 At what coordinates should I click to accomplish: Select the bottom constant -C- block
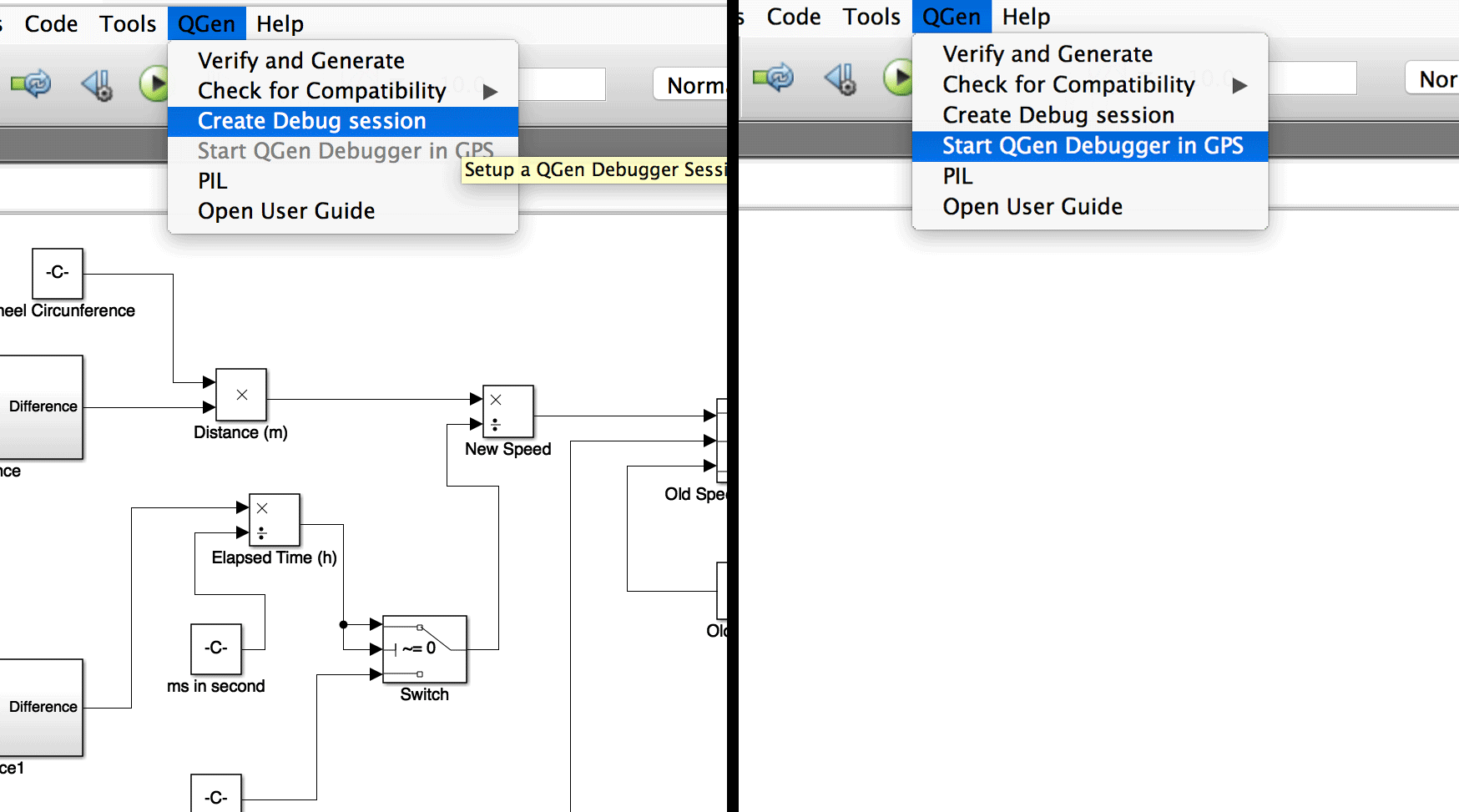[216, 794]
